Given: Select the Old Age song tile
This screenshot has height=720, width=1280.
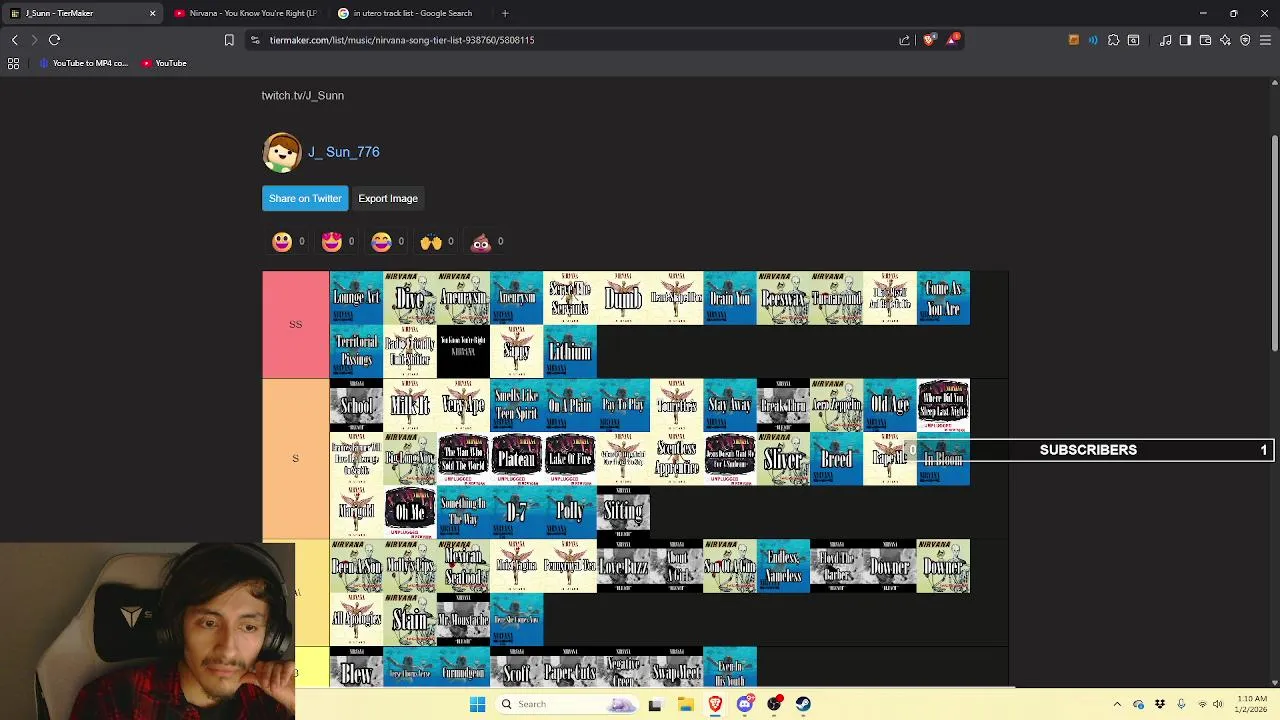Looking at the screenshot, I should pyautogui.click(x=890, y=405).
